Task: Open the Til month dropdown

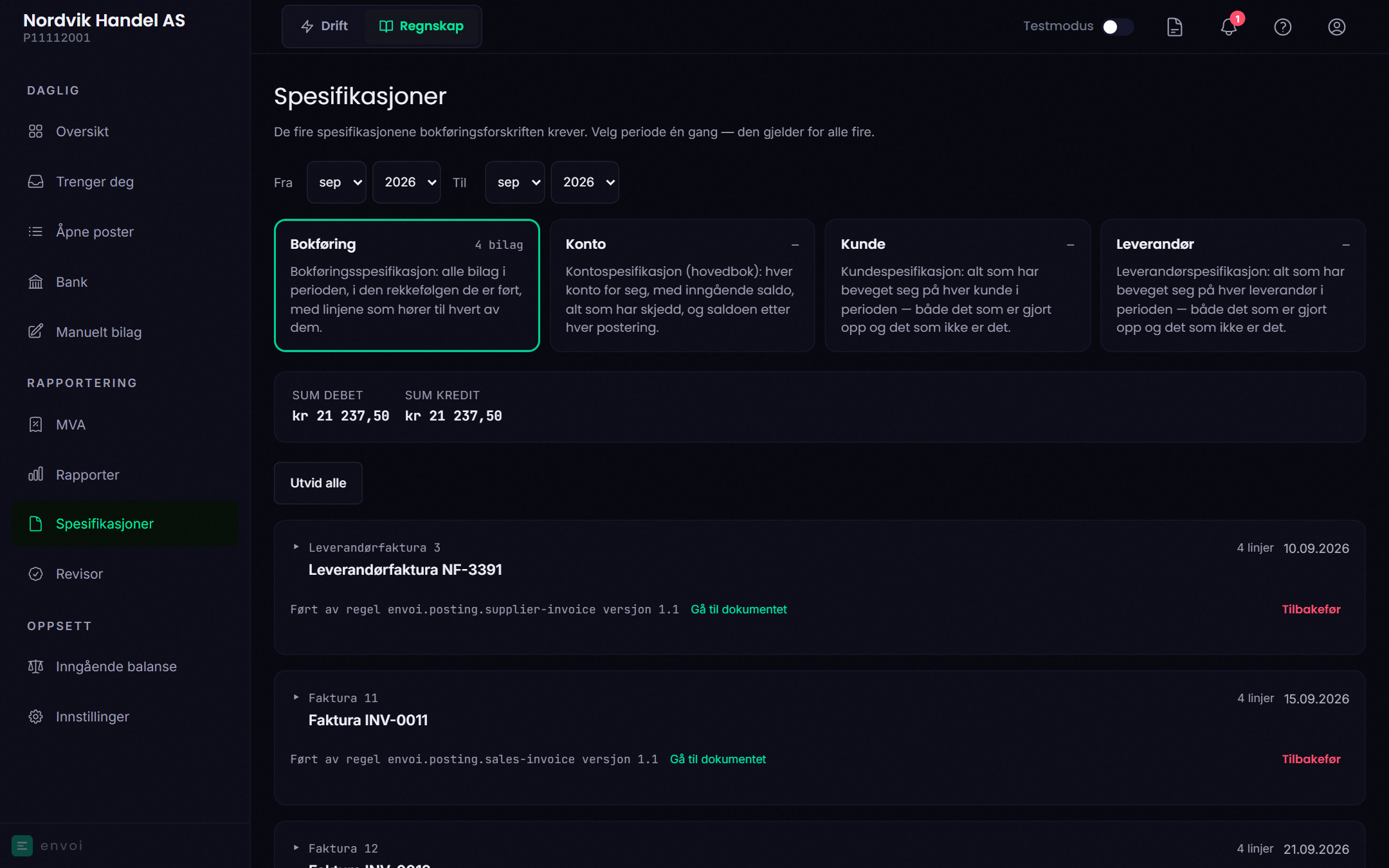Action: [514, 182]
